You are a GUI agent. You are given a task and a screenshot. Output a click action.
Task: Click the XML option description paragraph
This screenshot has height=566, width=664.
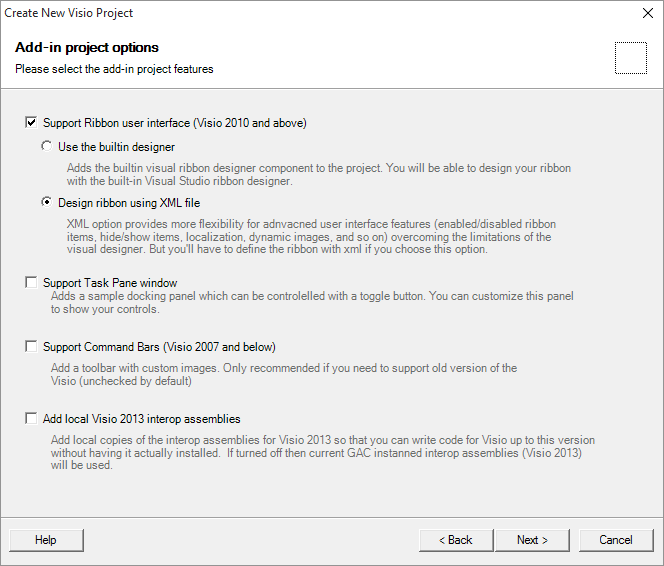pos(311,236)
